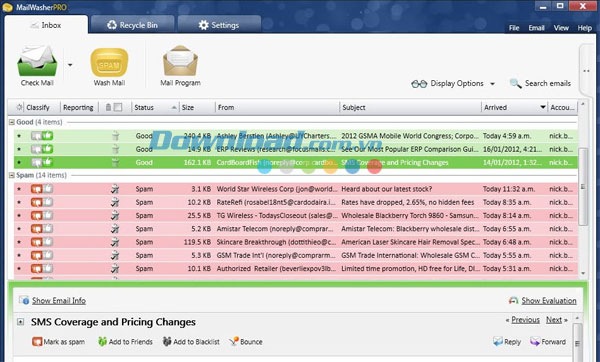
Task: Expand the collapsed right sidebar handle
Action: pyautogui.click(x=586, y=71)
